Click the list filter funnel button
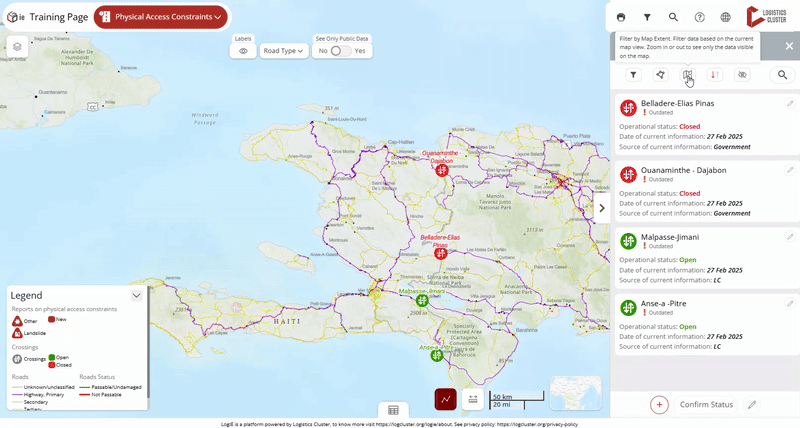The width and height of the screenshot is (800, 428). (x=633, y=75)
